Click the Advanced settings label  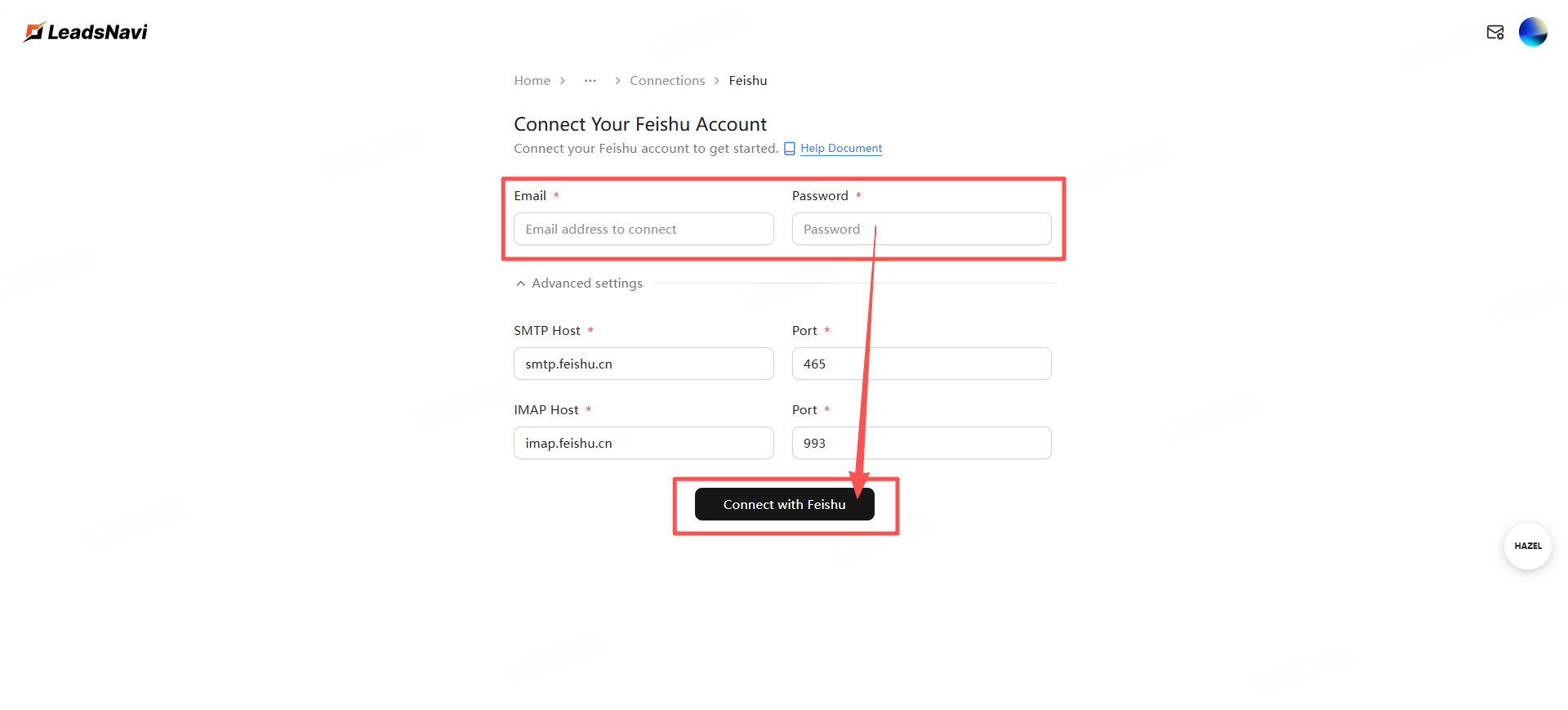[x=587, y=284]
